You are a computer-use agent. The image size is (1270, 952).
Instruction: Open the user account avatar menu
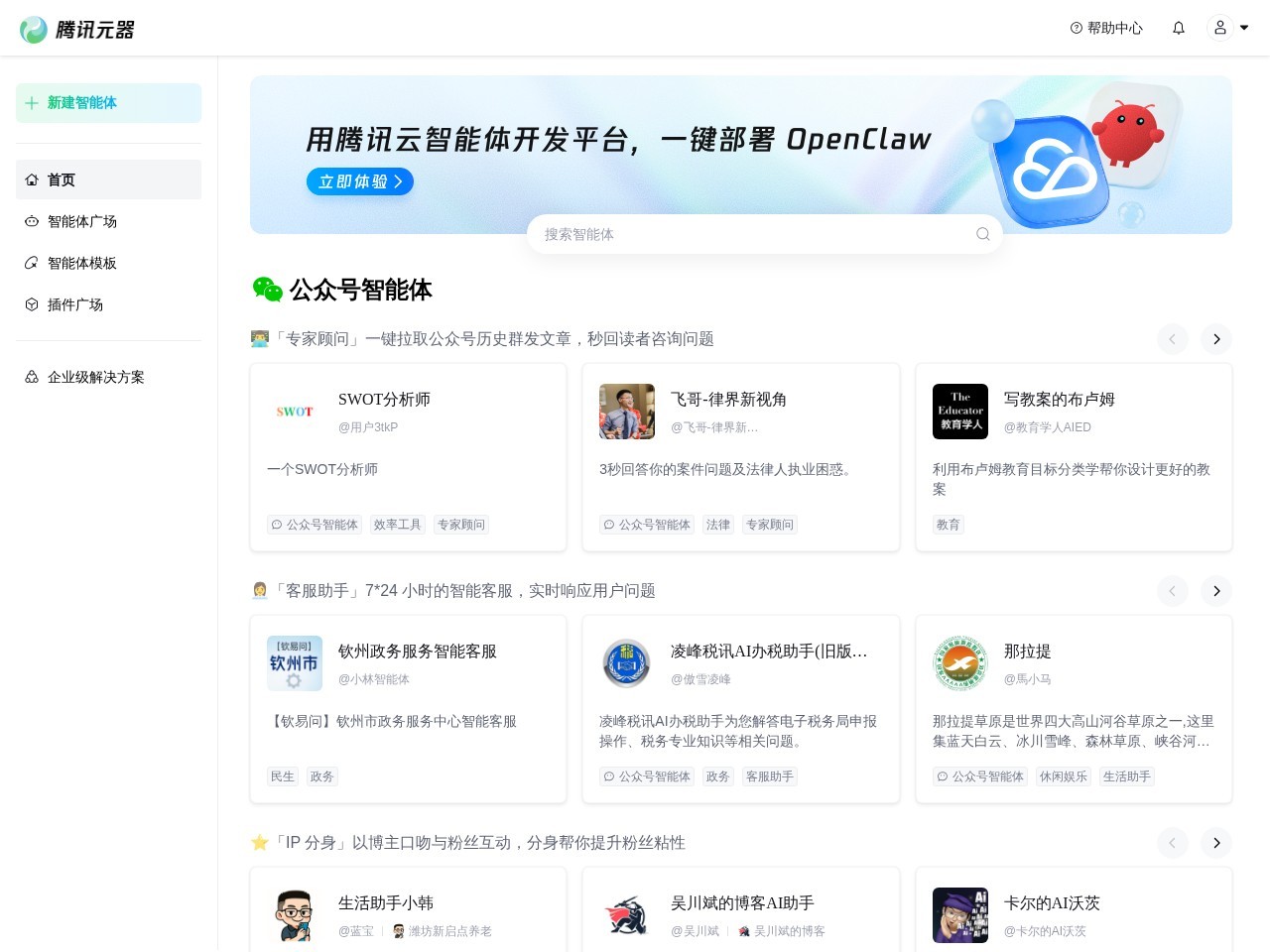pos(1220,28)
